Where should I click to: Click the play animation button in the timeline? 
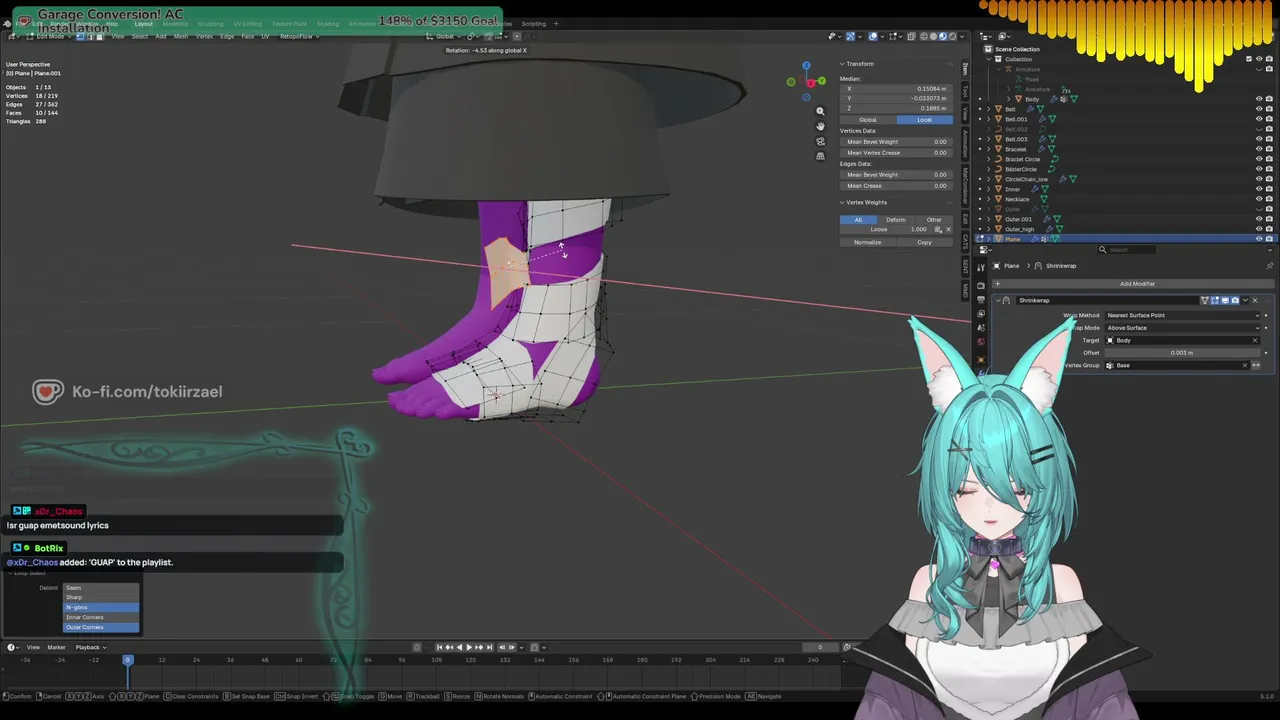click(x=469, y=647)
